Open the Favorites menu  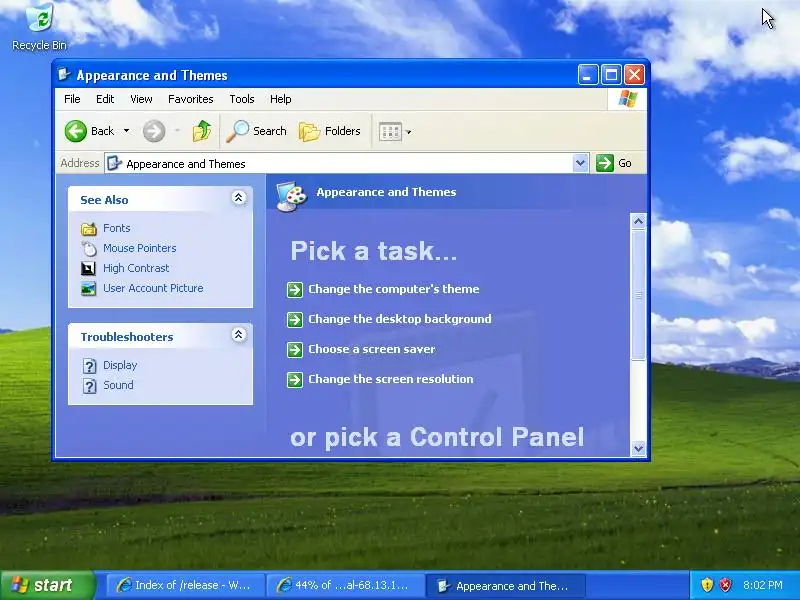point(191,99)
